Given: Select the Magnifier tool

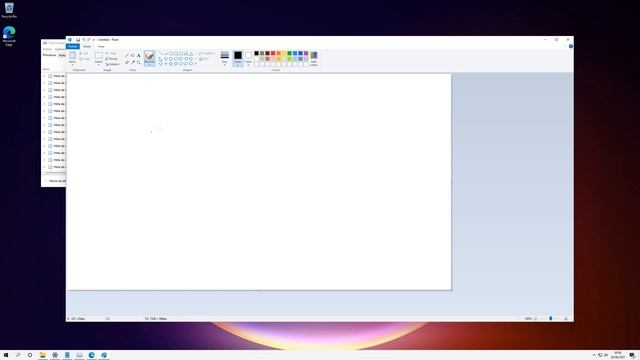Looking at the screenshot, I should click(138, 62).
